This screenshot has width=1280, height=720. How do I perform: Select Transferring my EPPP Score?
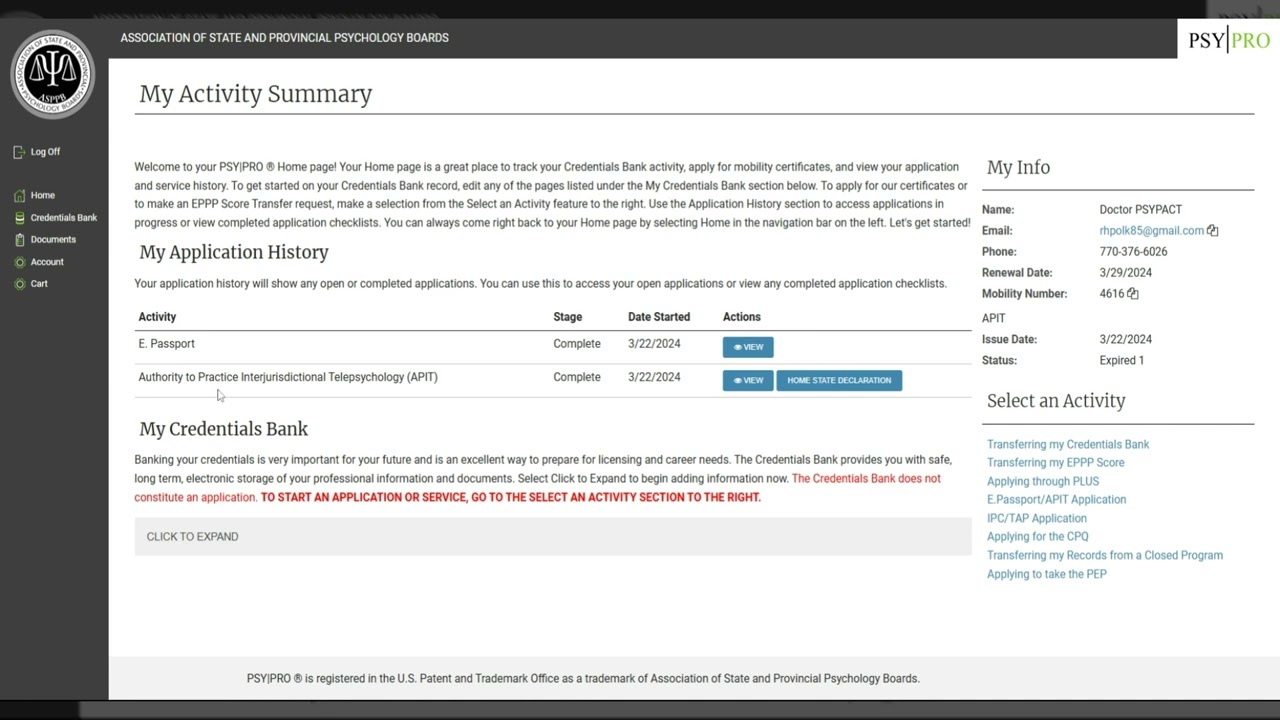click(1056, 463)
